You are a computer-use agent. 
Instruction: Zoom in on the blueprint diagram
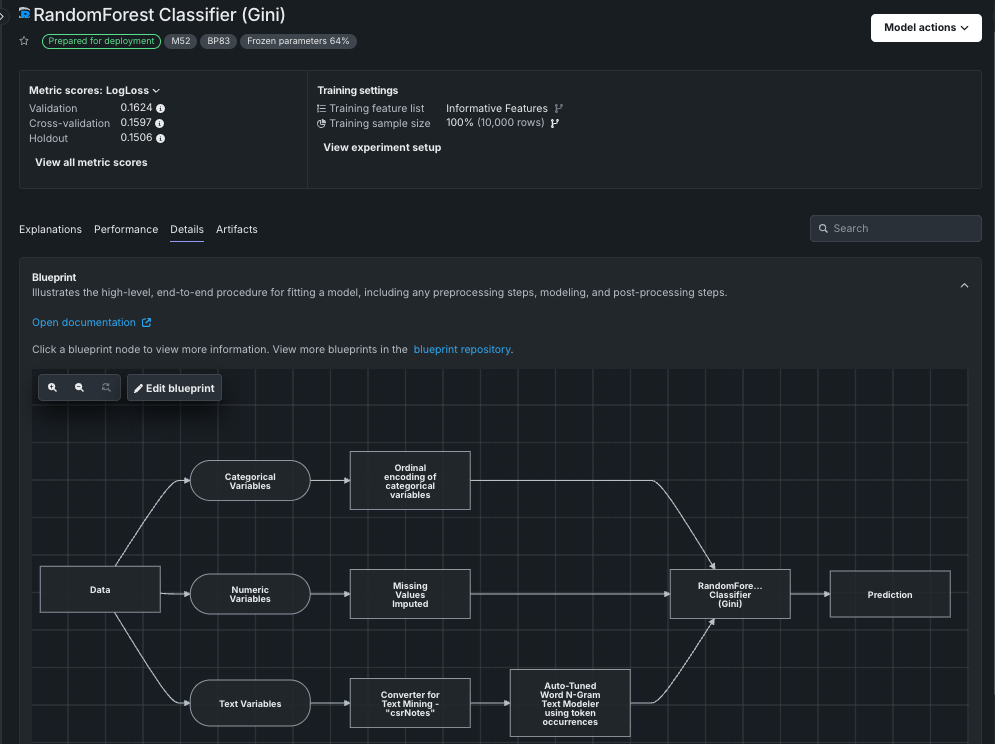pos(53,388)
